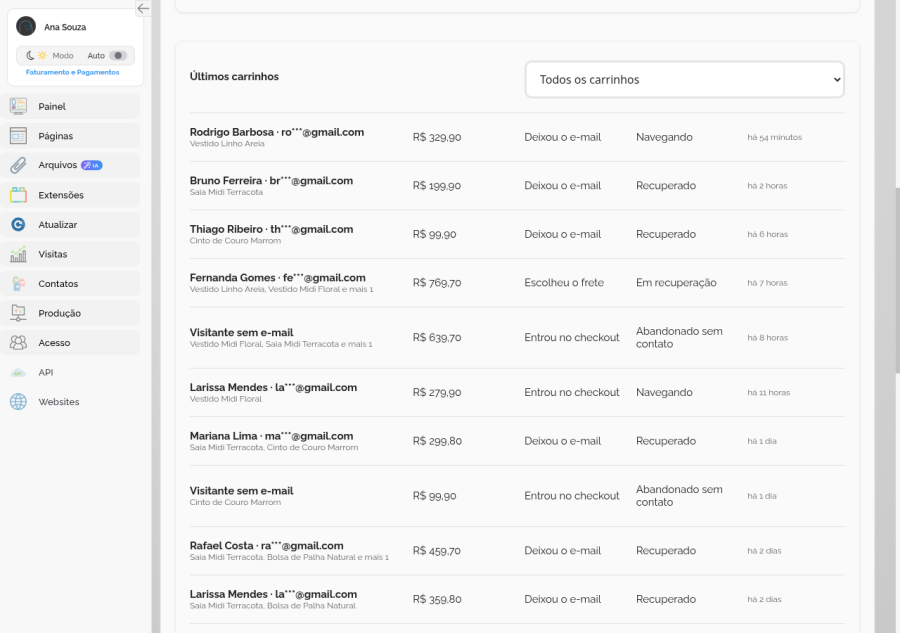Image resolution: width=900 pixels, height=633 pixels.
Task: Open the Arquivos menu entry
Action: click(x=71, y=165)
